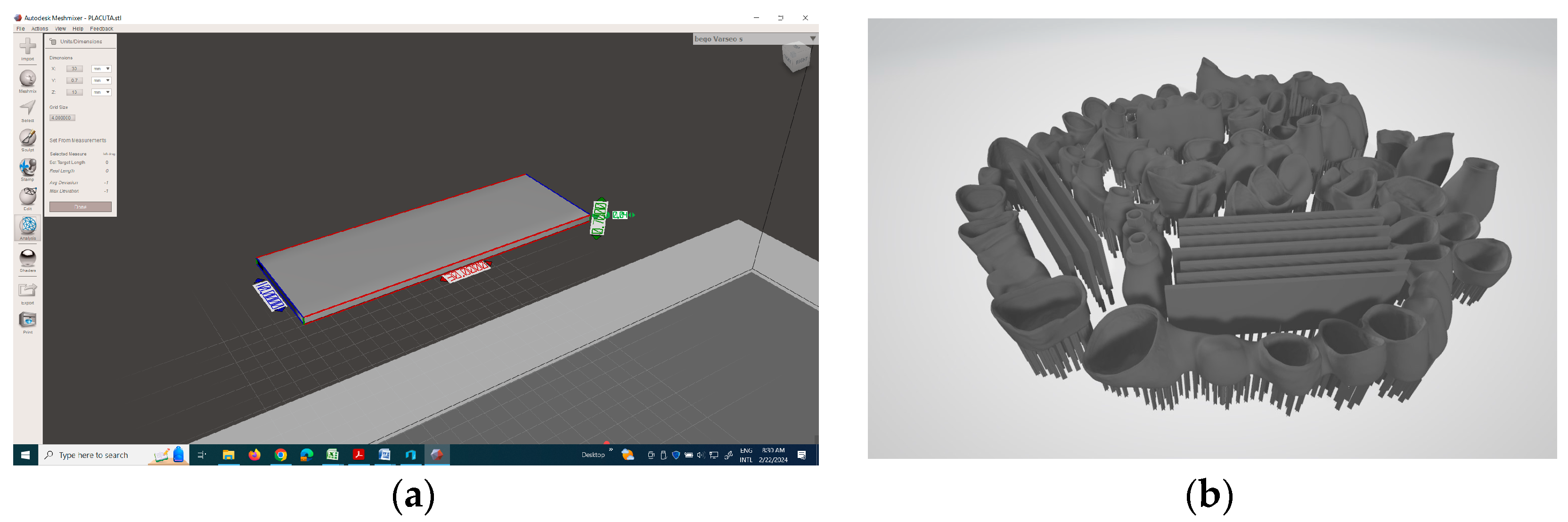This screenshot has width=1568, height=522.
Task: Expand the X dimension unit dropdown
Action: pos(101,69)
